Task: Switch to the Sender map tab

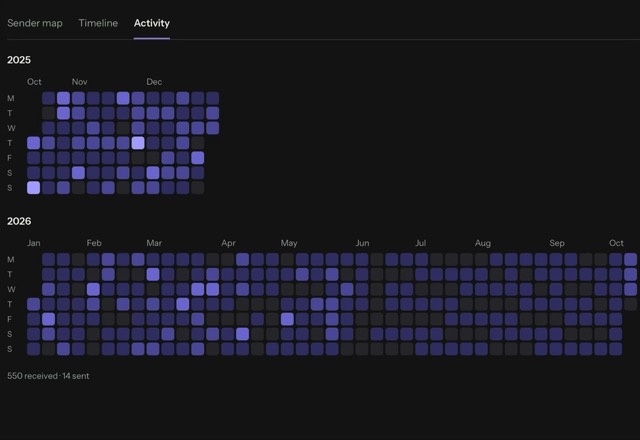Action: pyautogui.click(x=35, y=23)
